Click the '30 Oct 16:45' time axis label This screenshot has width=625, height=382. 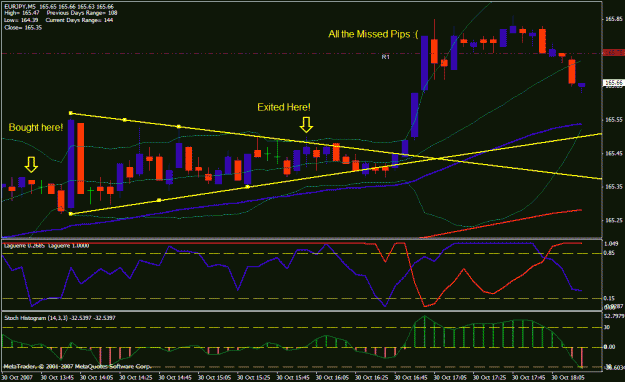pyautogui.click(x=411, y=377)
